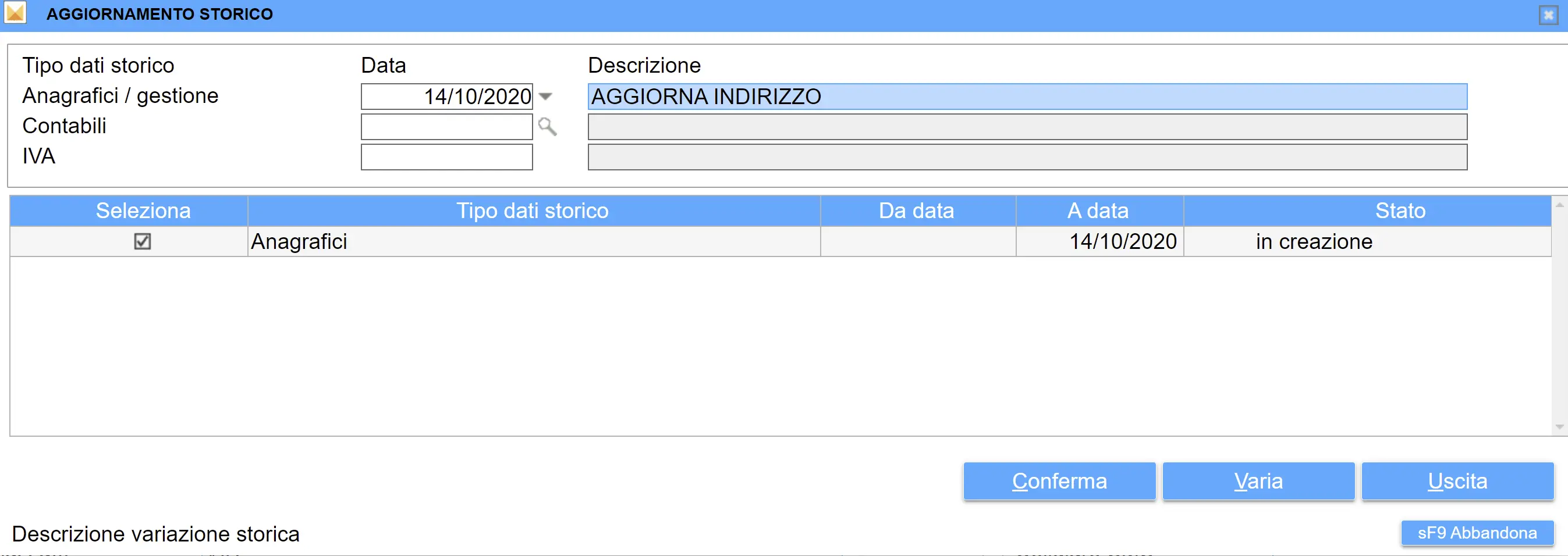This screenshot has height=556, width=1568.
Task: Click the AGGIORNA INDIRIZZO description field
Action: pos(1027,96)
